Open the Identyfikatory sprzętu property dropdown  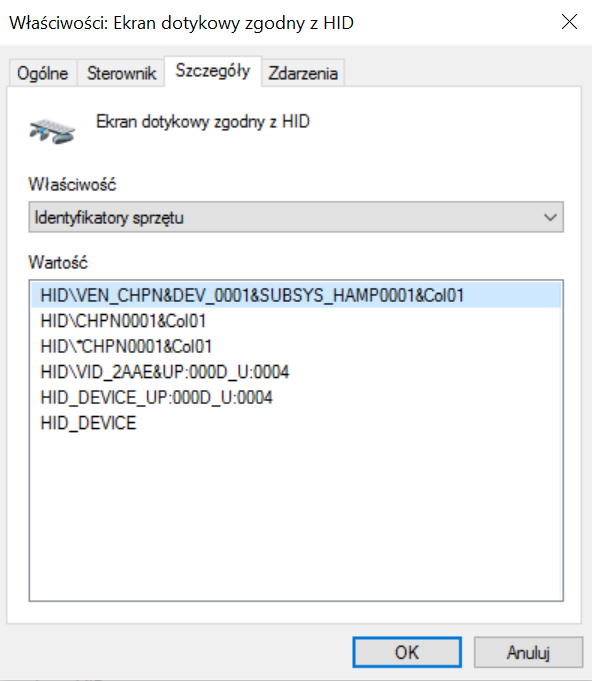(296, 217)
